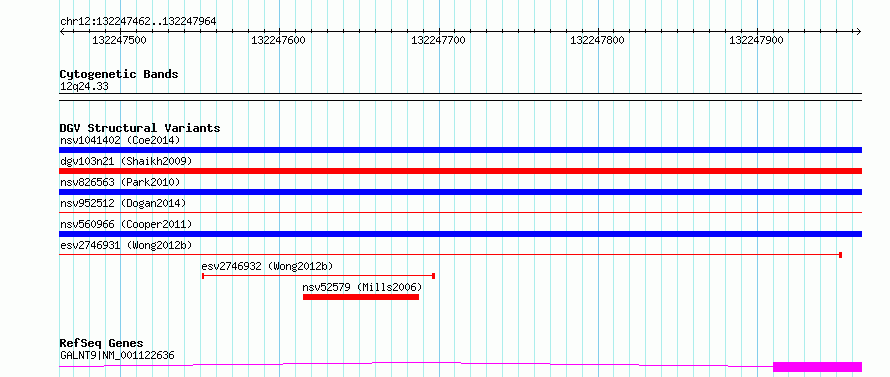The height and width of the screenshot is (377, 890).
Task: Click the RefSeq Genes track title
Action: coord(102,343)
